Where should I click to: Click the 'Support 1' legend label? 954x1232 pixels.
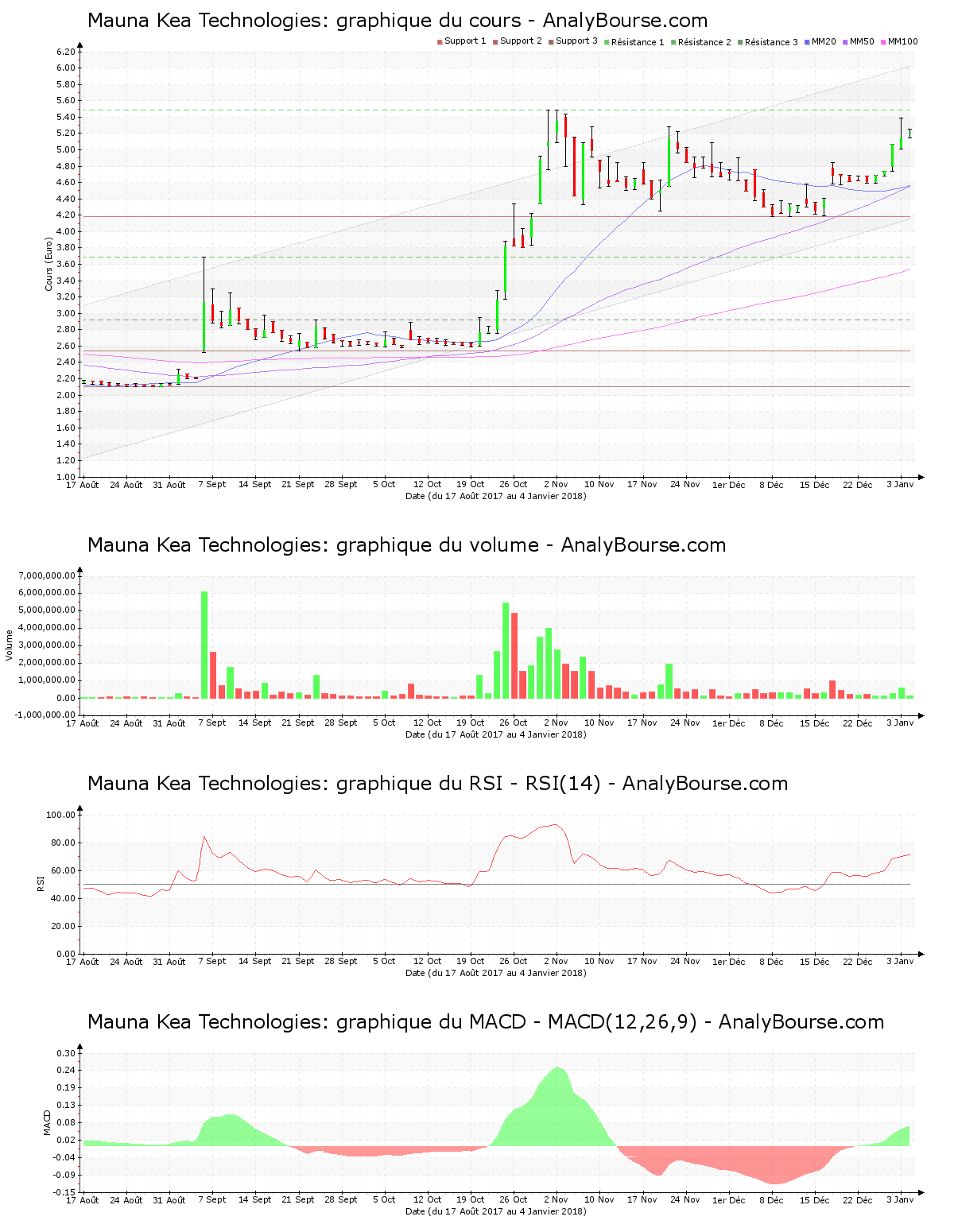click(465, 41)
